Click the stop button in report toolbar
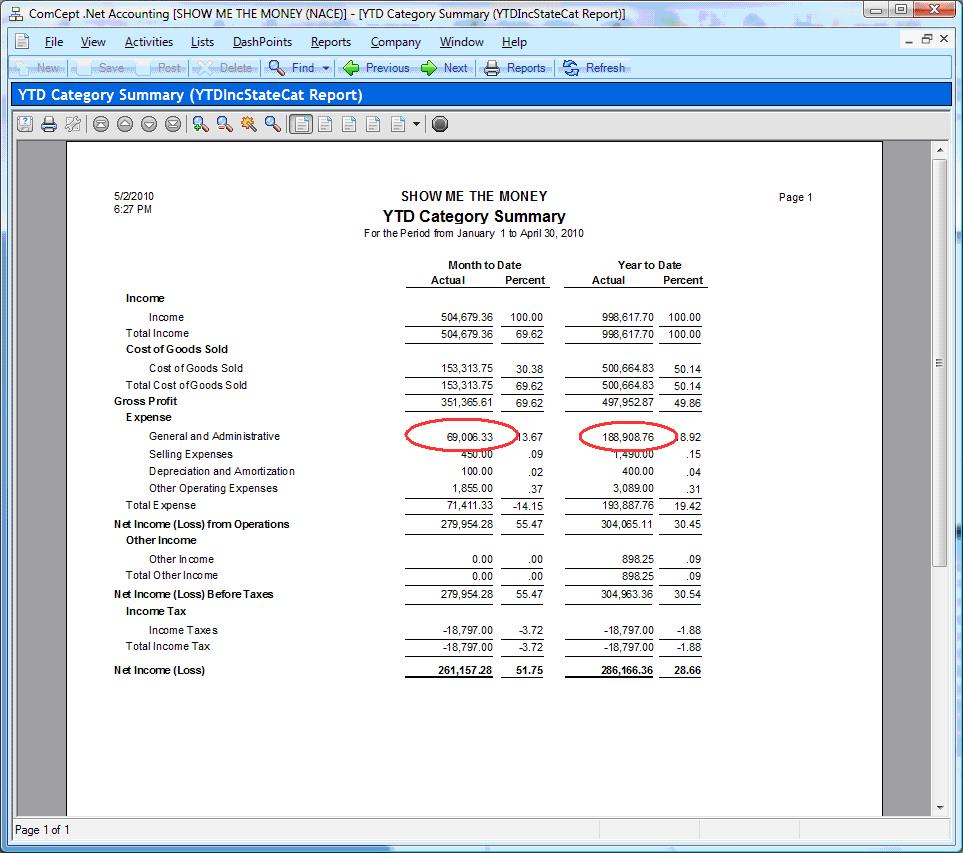963x853 pixels. pos(439,124)
